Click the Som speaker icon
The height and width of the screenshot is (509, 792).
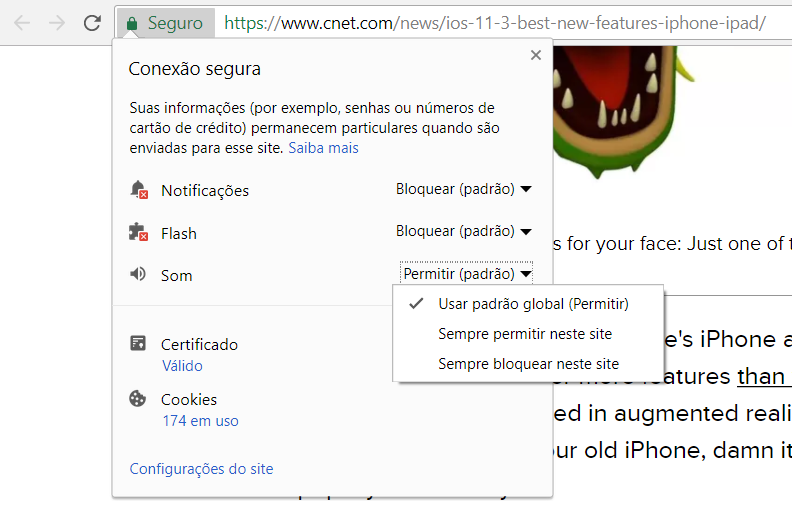(x=138, y=274)
